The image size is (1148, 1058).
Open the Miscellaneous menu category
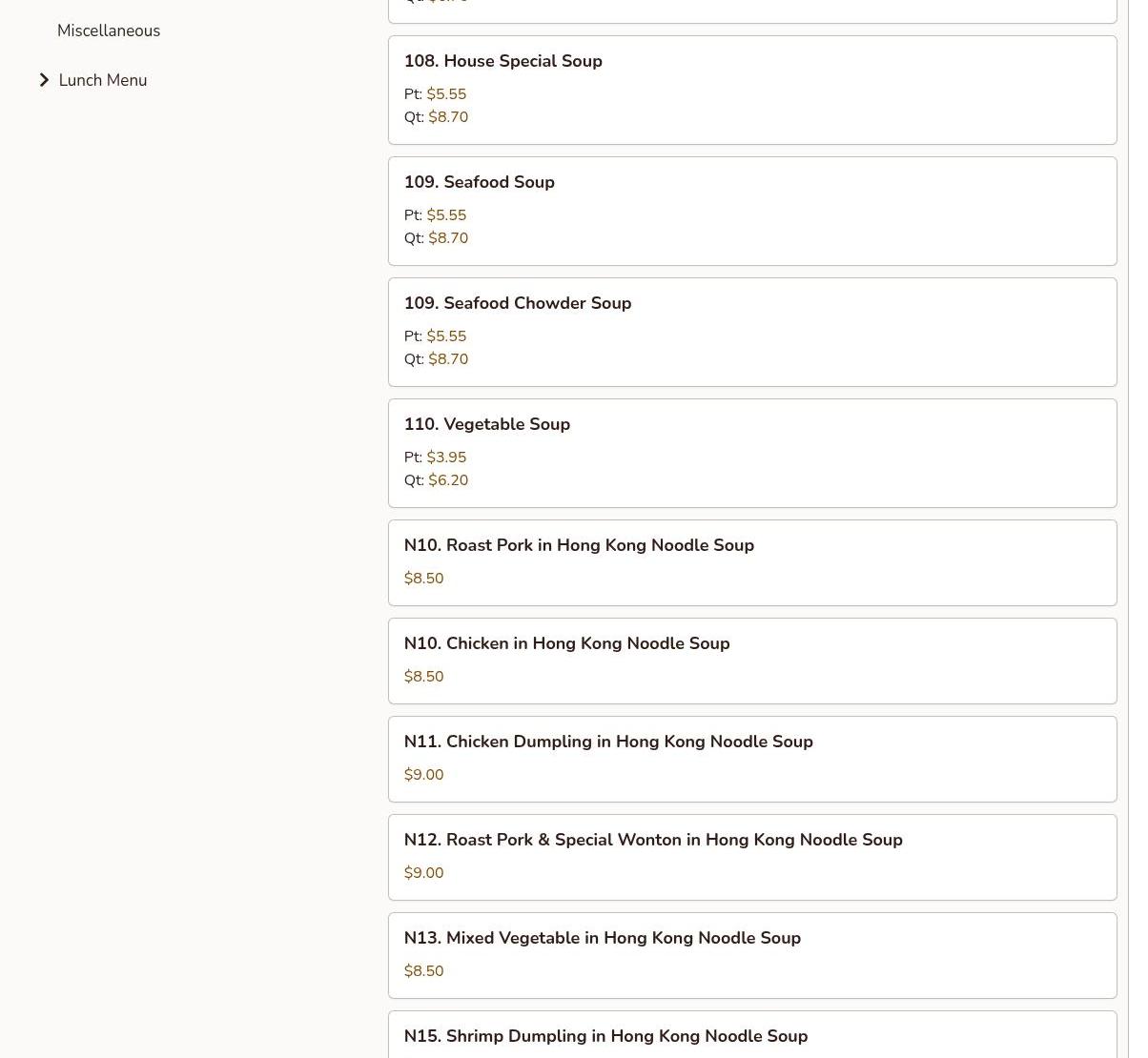coord(109,31)
